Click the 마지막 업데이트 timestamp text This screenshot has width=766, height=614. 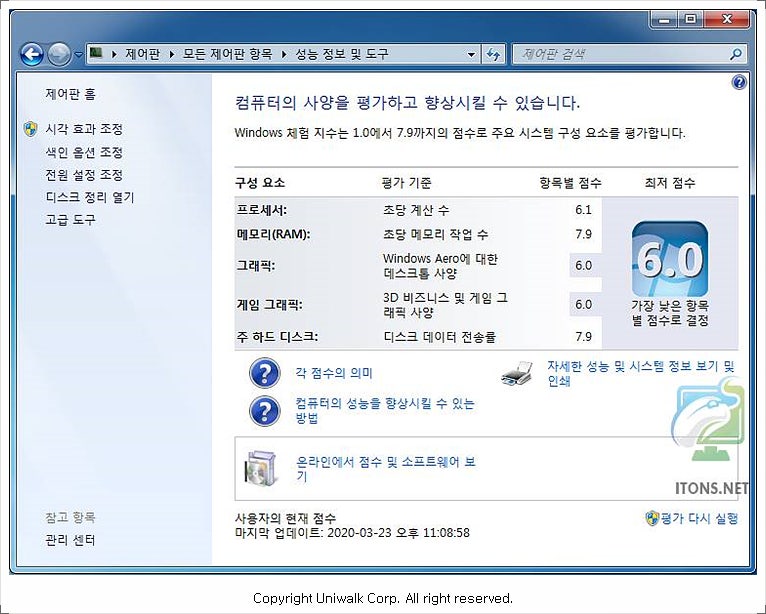point(352,532)
